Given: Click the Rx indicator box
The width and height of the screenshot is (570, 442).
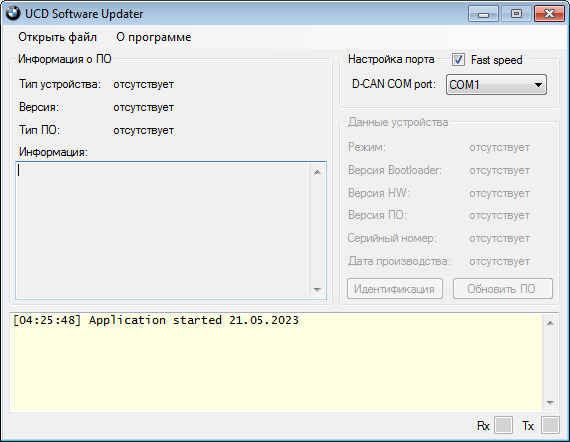Looking at the screenshot, I should pos(503,425).
